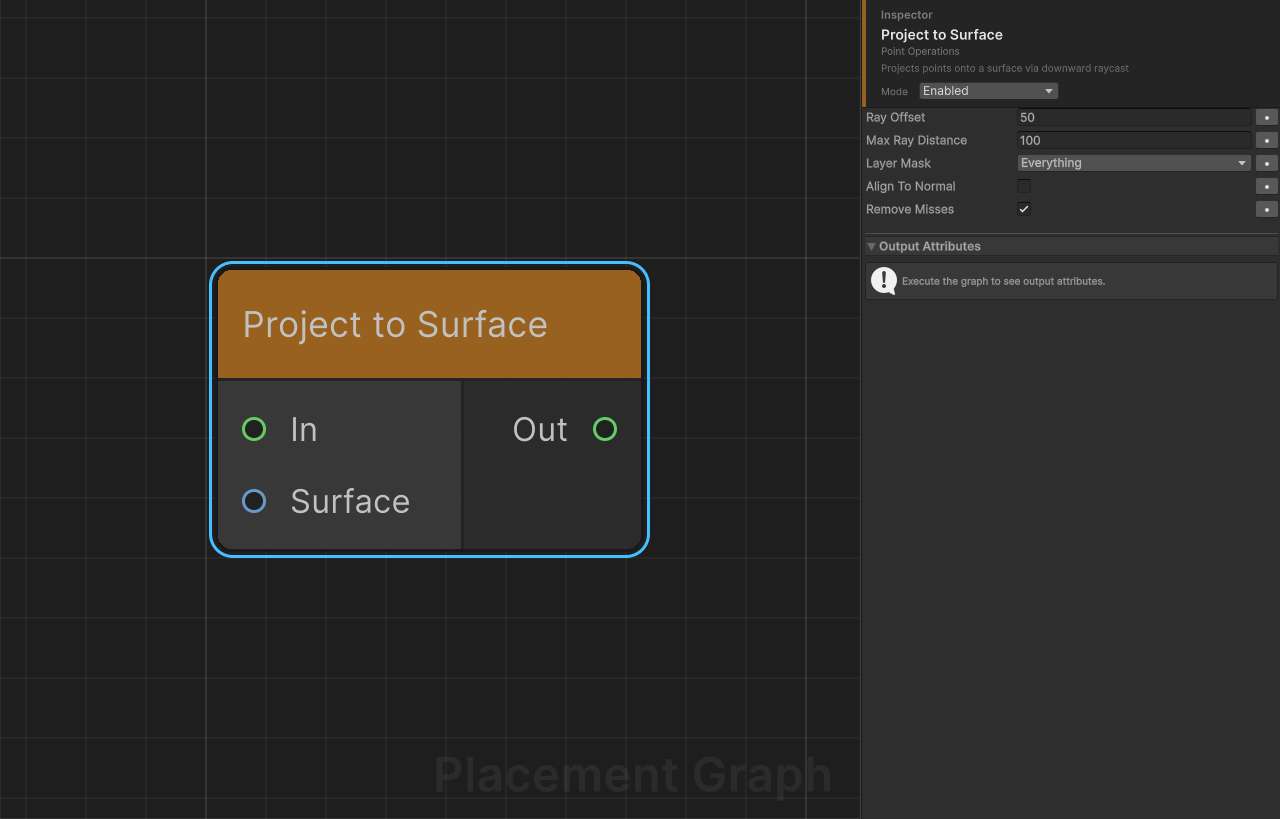The image size is (1280, 819).
Task: Click the Align To Normal label
Action: [x=911, y=186]
